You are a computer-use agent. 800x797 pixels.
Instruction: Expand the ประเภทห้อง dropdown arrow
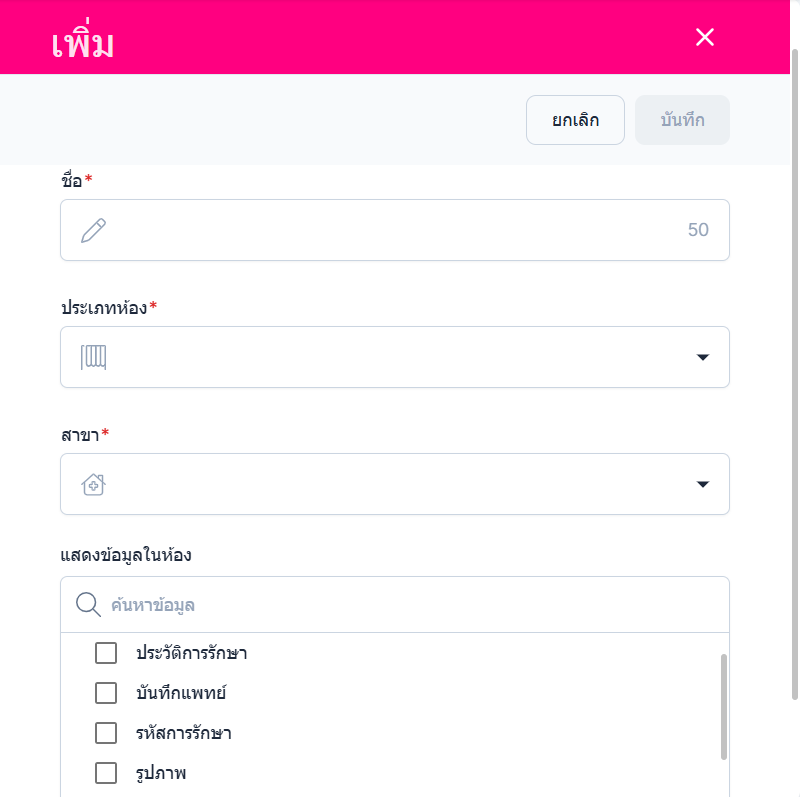click(x=702, y=357)
